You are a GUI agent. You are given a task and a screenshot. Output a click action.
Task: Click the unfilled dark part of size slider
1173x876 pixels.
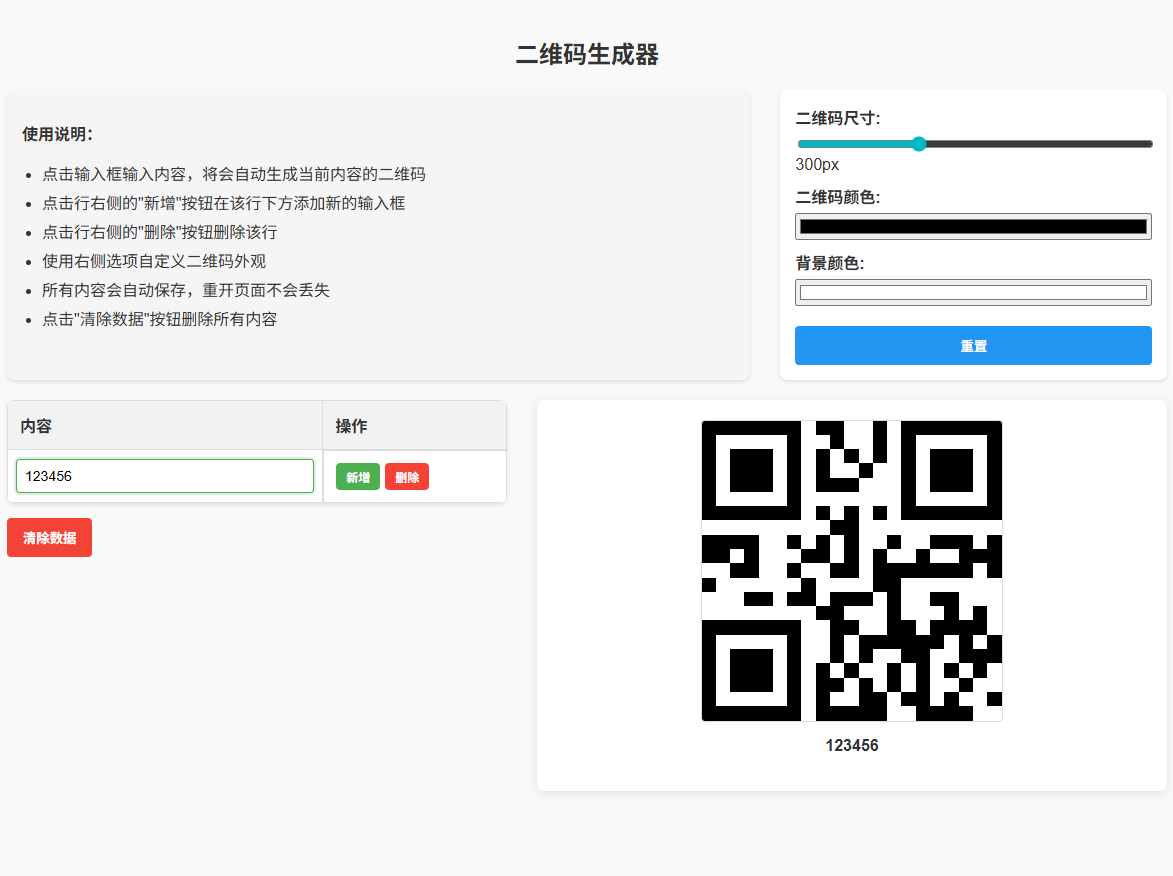(x=1040, y=144)
